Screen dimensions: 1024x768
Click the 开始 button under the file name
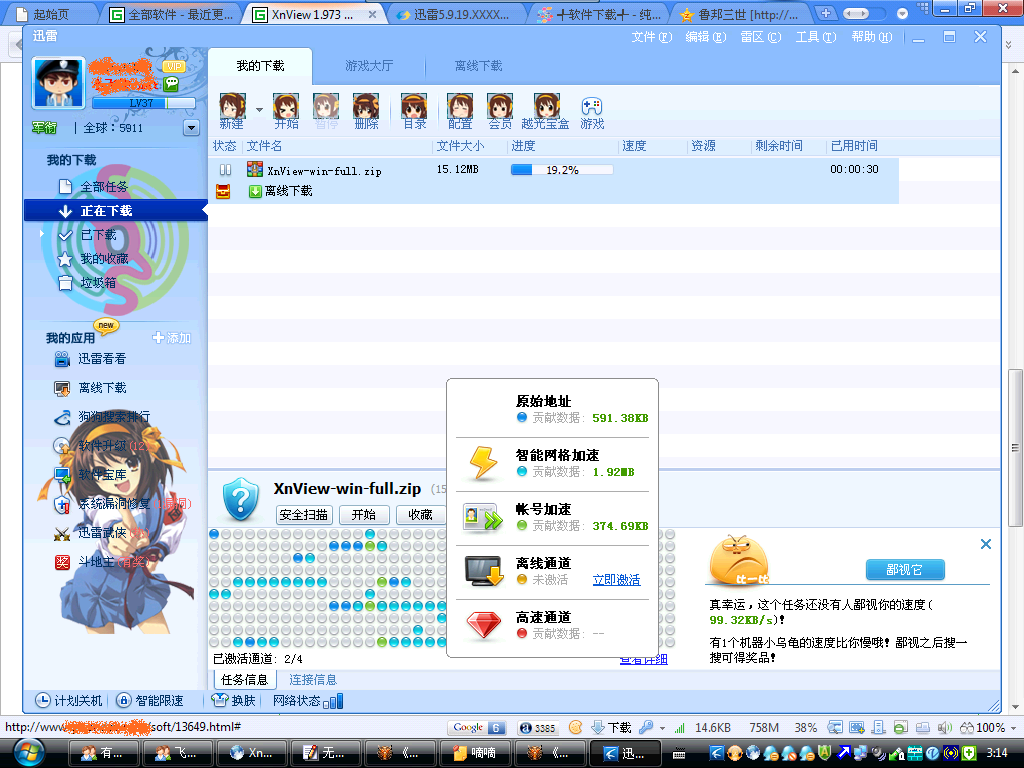(x=364, y=515)
